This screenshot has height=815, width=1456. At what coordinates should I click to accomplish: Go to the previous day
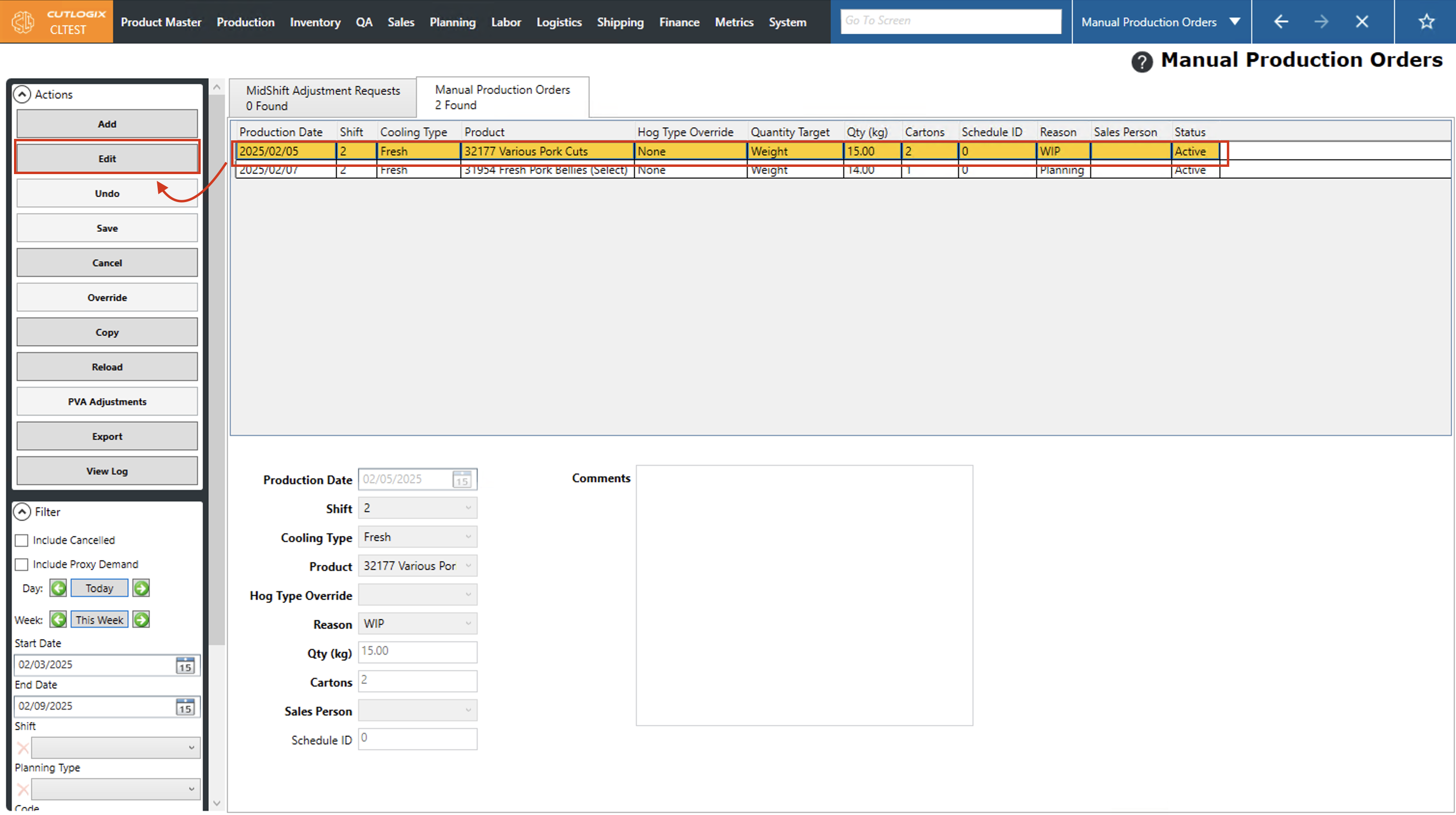coord(58,588)
